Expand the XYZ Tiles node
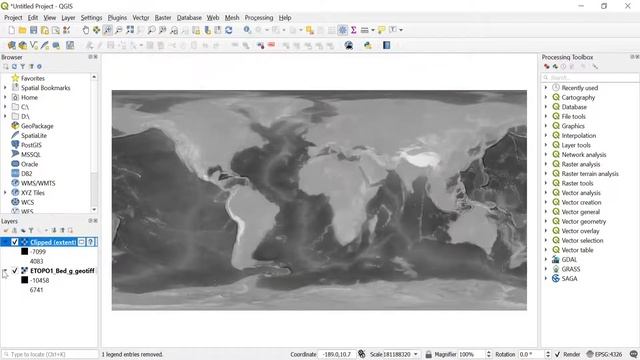This screenshot has width=640, height=360. pos(5,193)
